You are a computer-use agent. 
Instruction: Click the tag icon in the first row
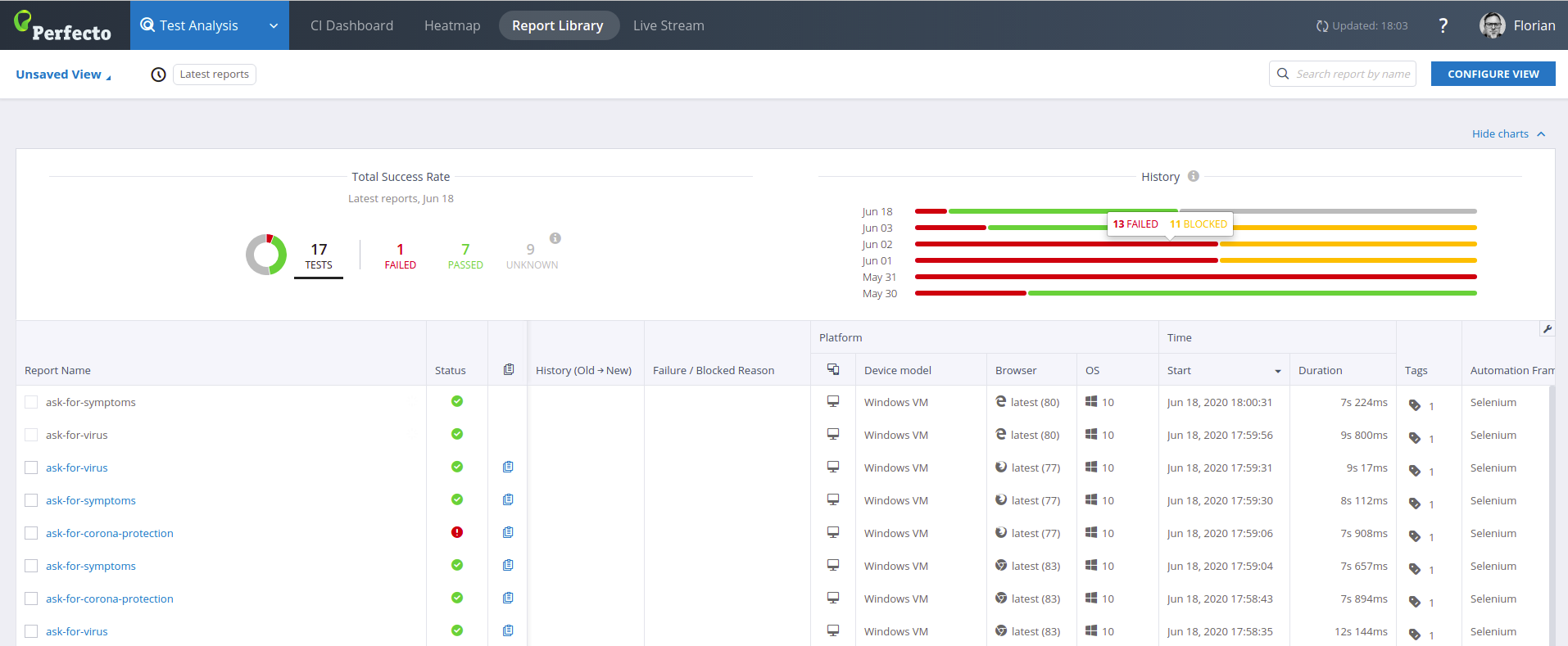(1414, 405)
